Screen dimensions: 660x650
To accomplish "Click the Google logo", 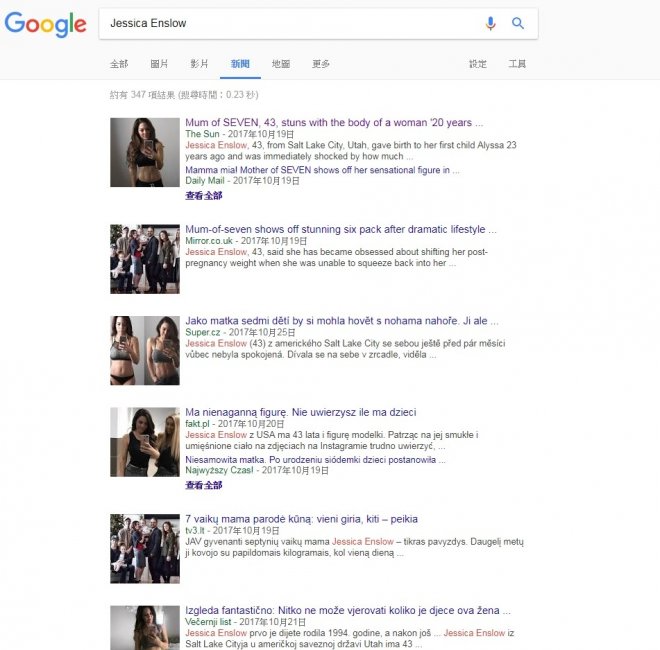I will pos(45,23).
